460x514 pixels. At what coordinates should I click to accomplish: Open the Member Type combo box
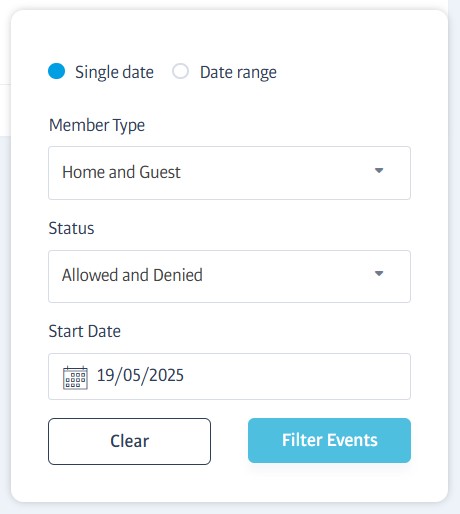point(229,173)
